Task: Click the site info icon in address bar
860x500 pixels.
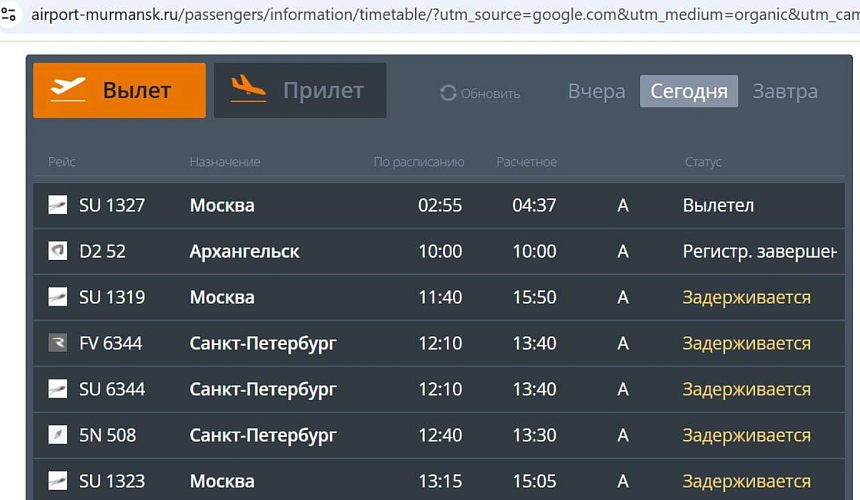Action: coord(9,15)
